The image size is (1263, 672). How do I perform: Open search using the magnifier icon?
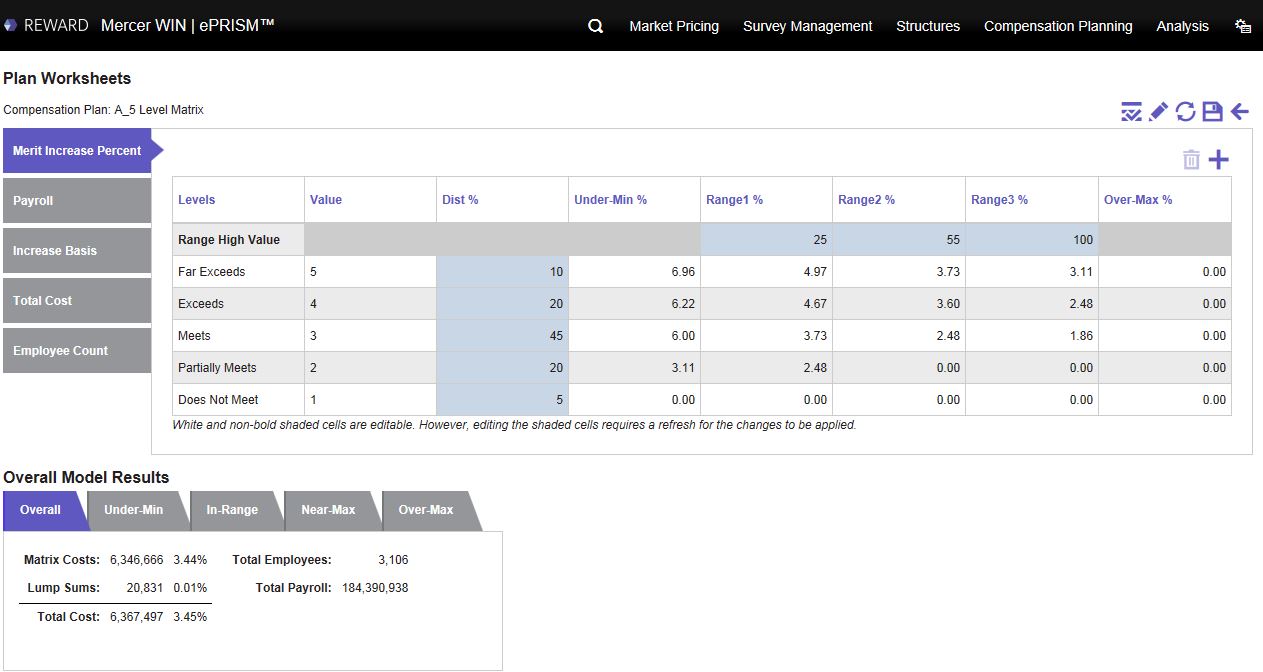pos(595,26)
